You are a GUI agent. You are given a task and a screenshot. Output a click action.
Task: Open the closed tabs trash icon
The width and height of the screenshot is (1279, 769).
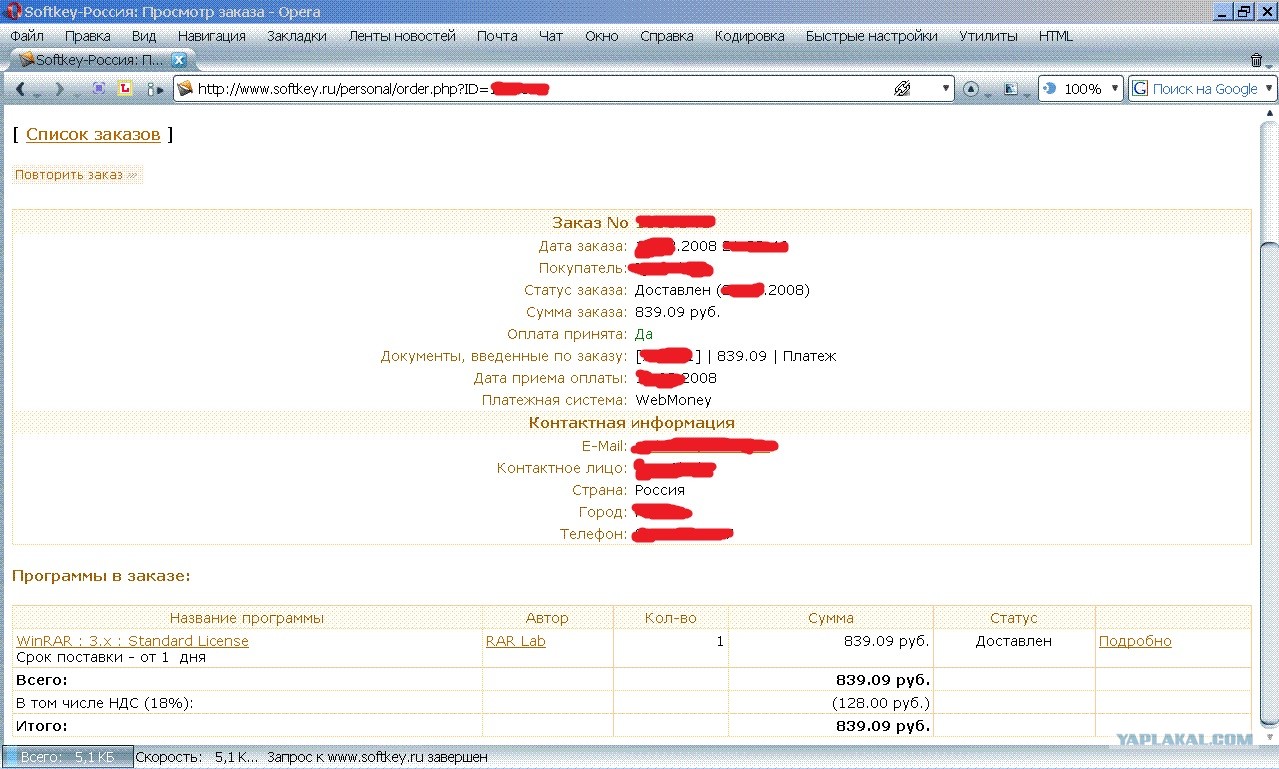click(1257, 60)
